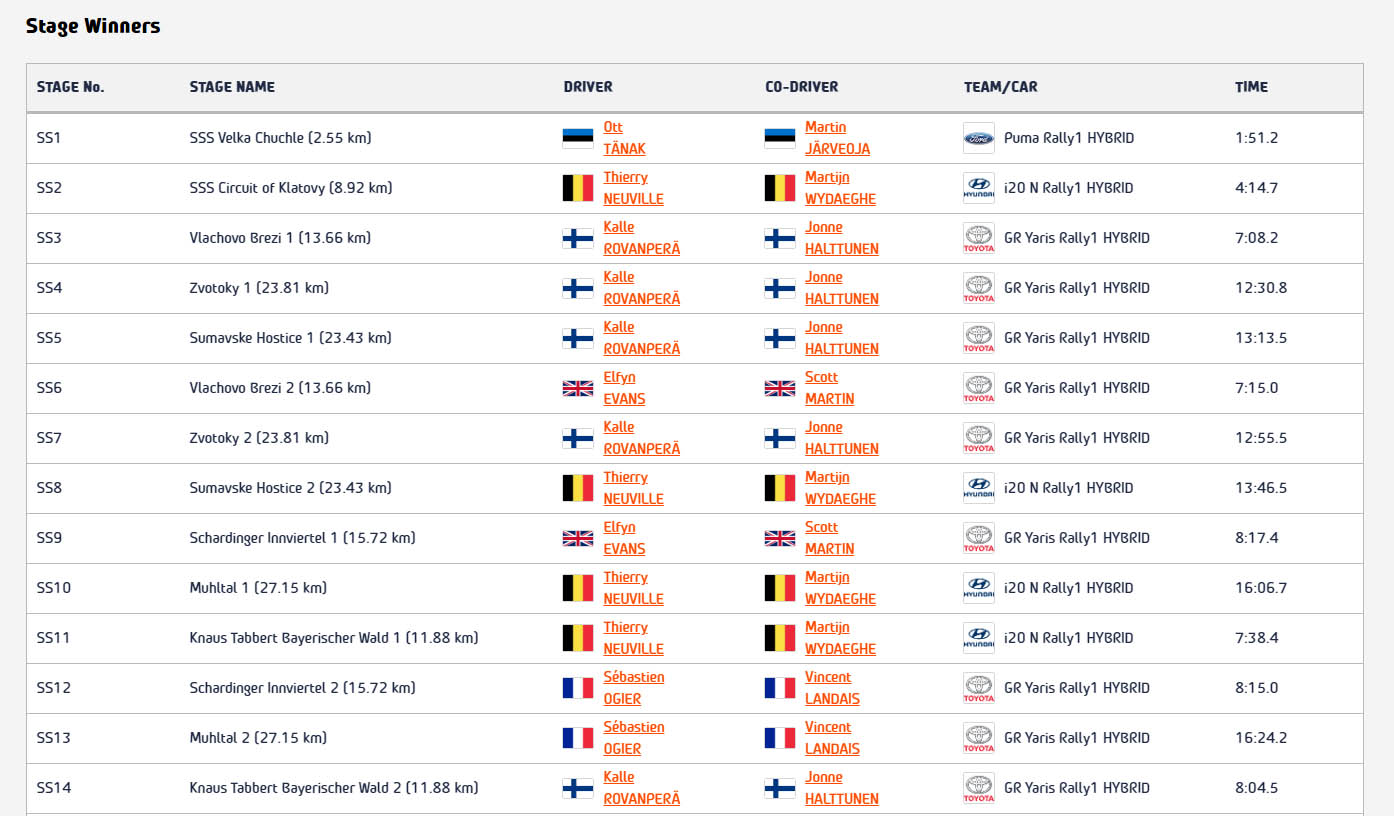Click Belgian flag beside SS2 Thierry Neuville
This screenshot has width=1394, height=816.
click(x=578, y=188)
